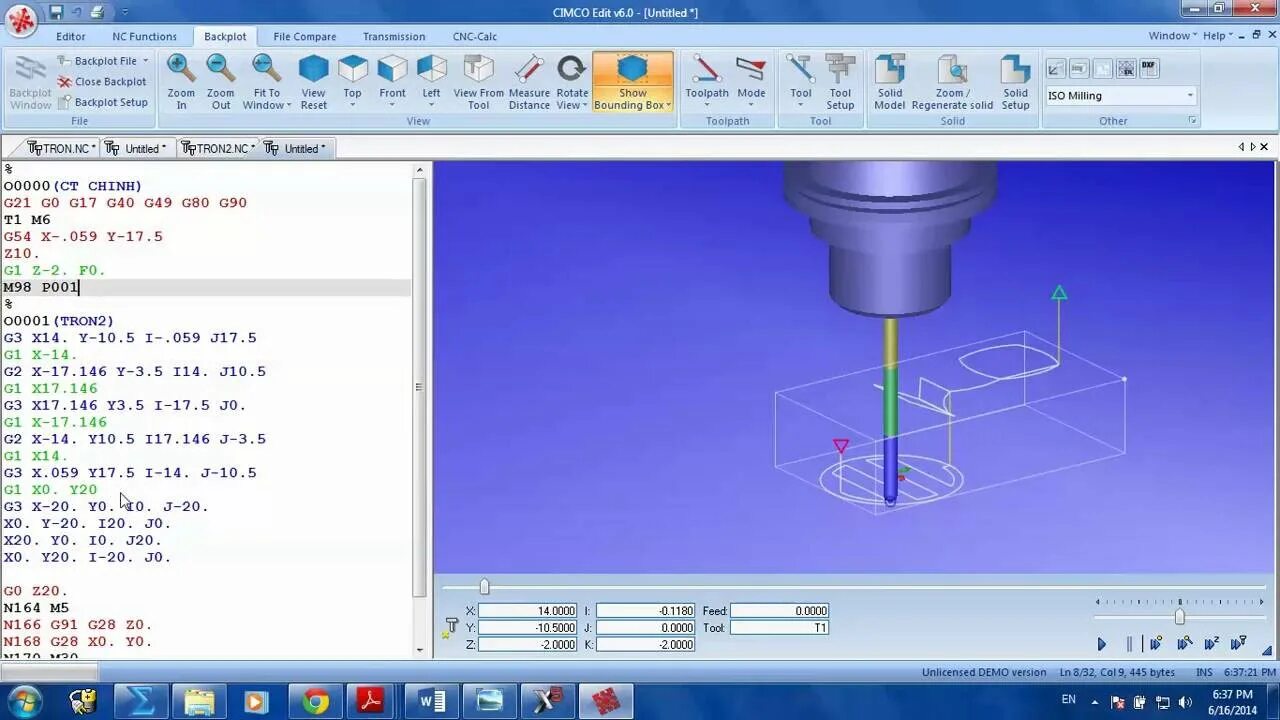Click the code line "M98 P001"
1280x720 pixels.
click(x=42, y=287)
